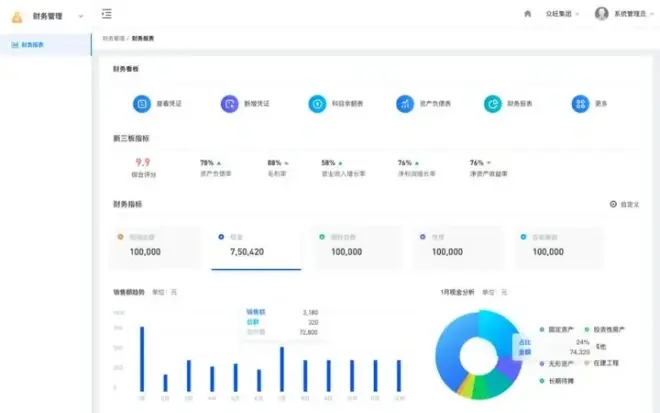Click the system administrator avatar

tap(601, 14)
